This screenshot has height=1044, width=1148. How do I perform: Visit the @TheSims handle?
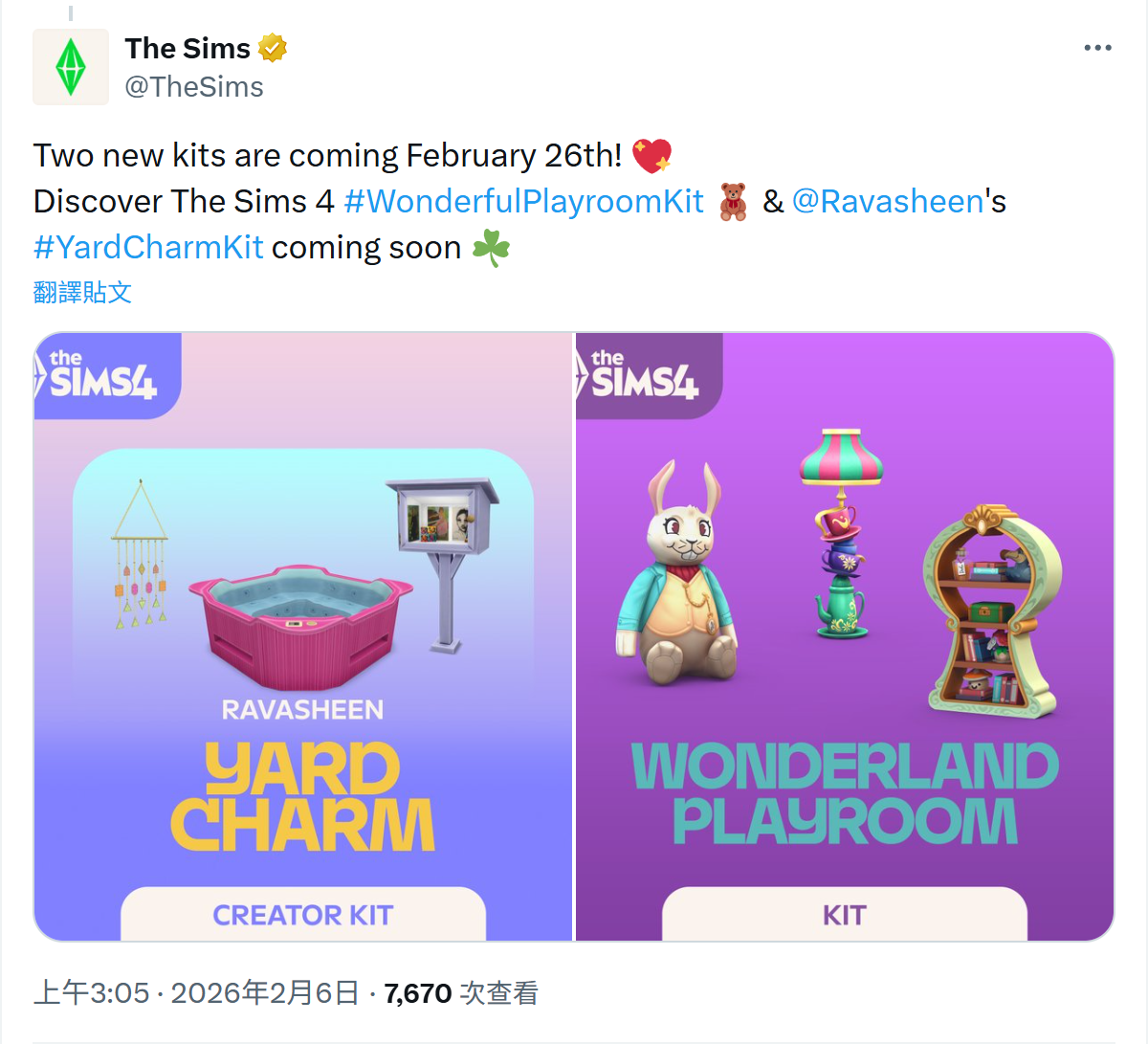194,87
